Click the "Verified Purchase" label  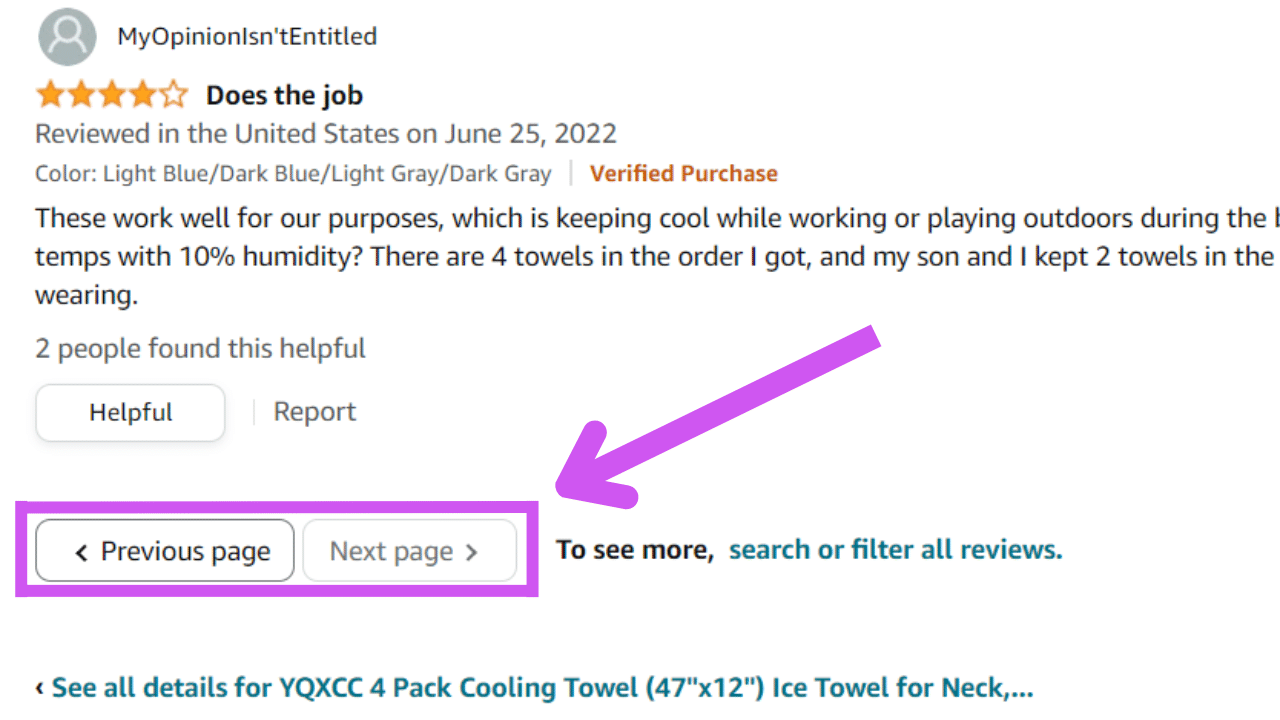coord(683,174)
